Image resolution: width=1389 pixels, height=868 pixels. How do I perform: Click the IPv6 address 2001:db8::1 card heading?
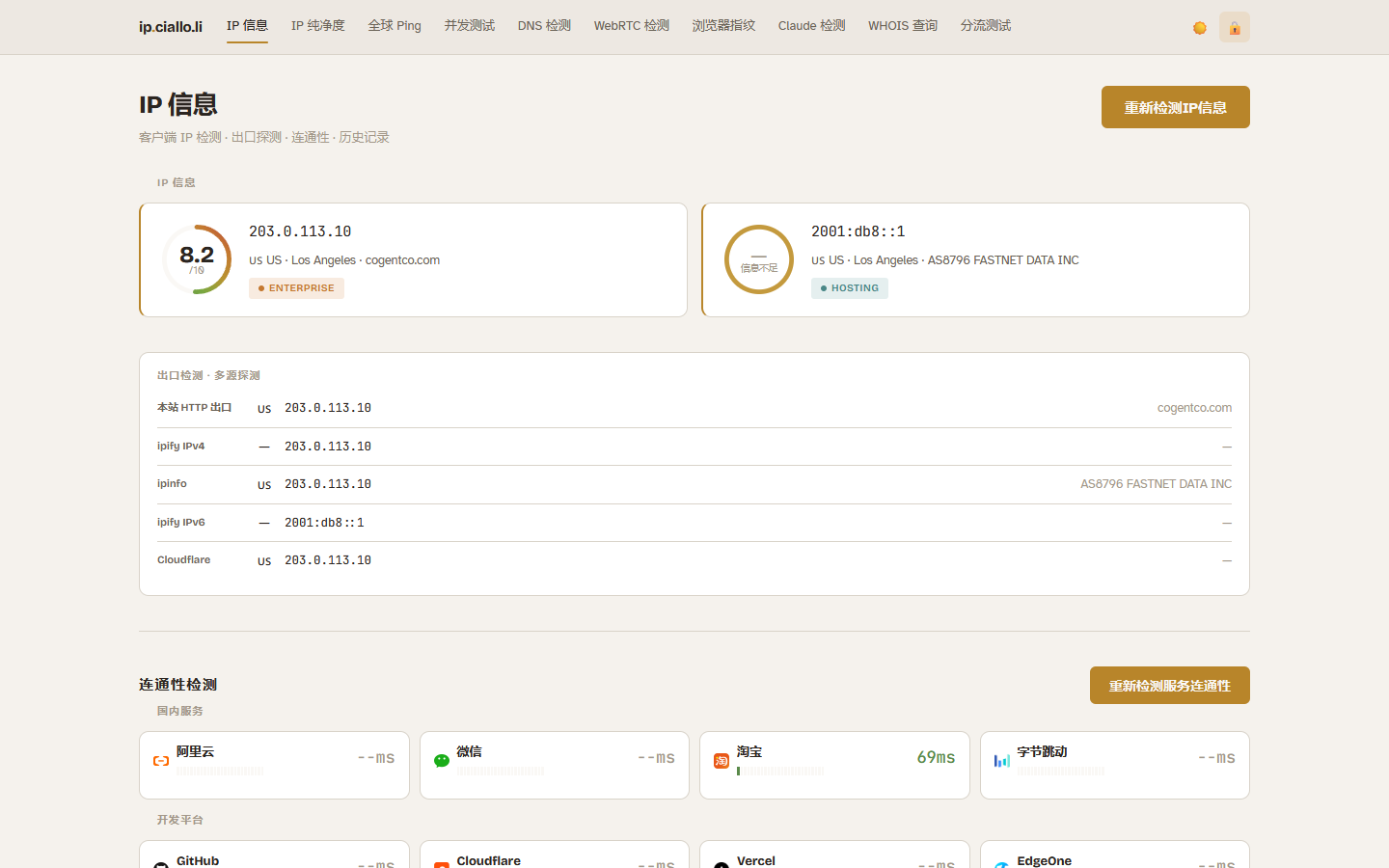(858, 231)
